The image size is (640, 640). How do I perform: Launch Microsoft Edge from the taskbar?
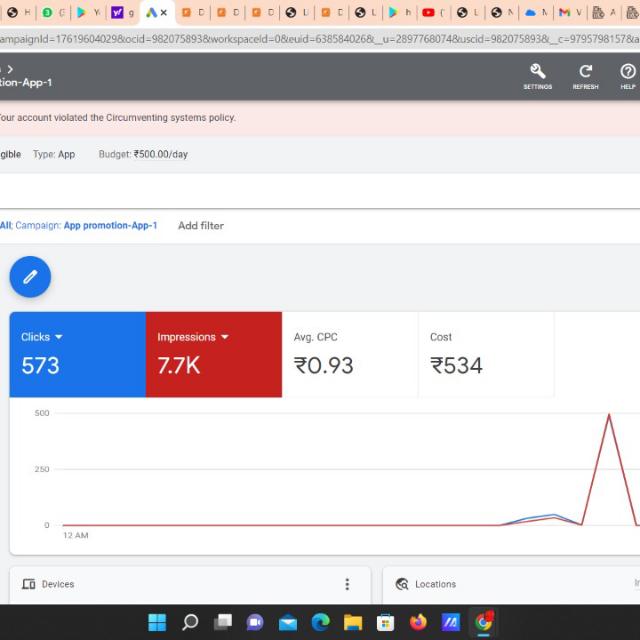click(320, 622)
